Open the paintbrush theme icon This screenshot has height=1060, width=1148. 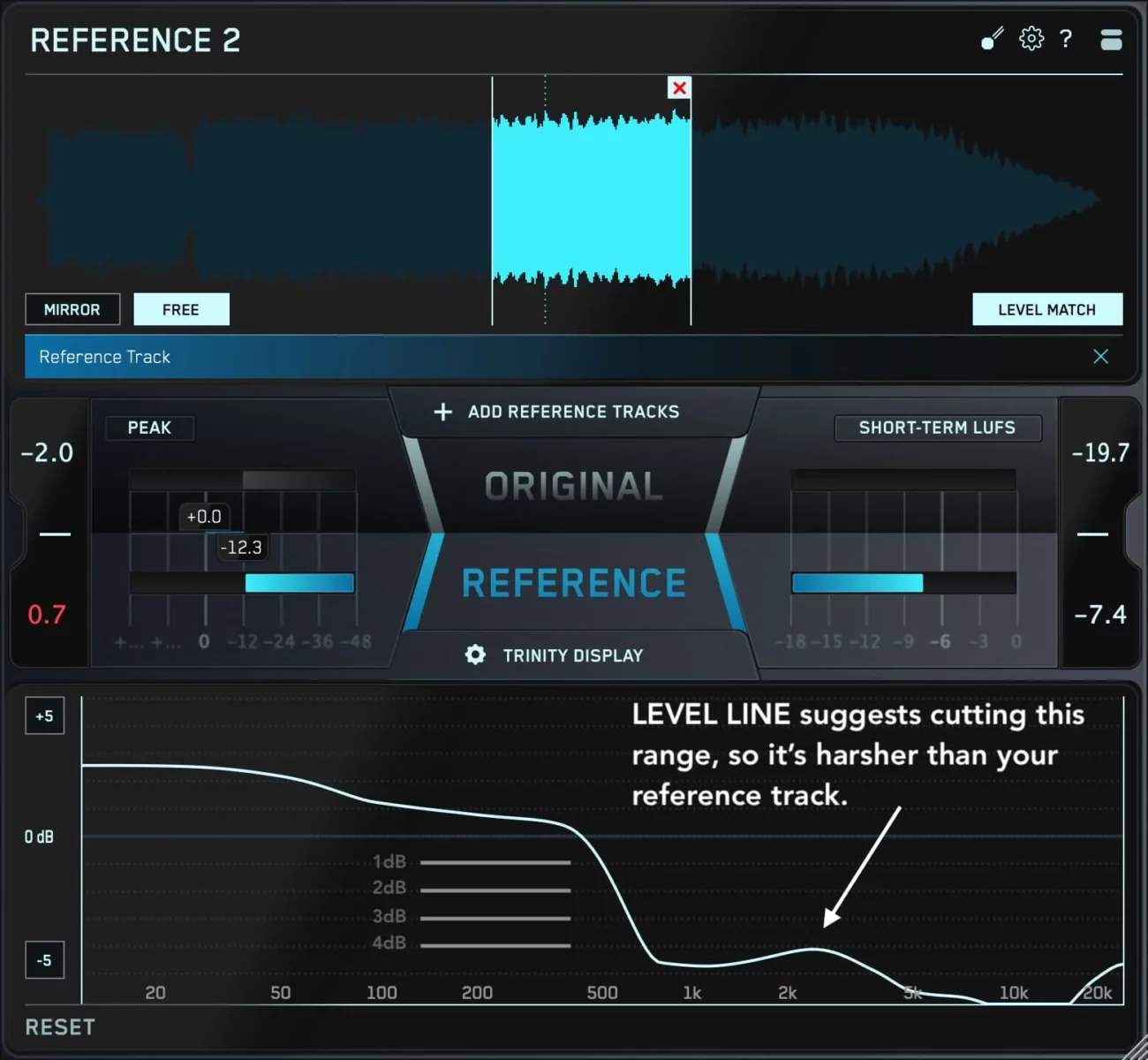coord(993,39)
